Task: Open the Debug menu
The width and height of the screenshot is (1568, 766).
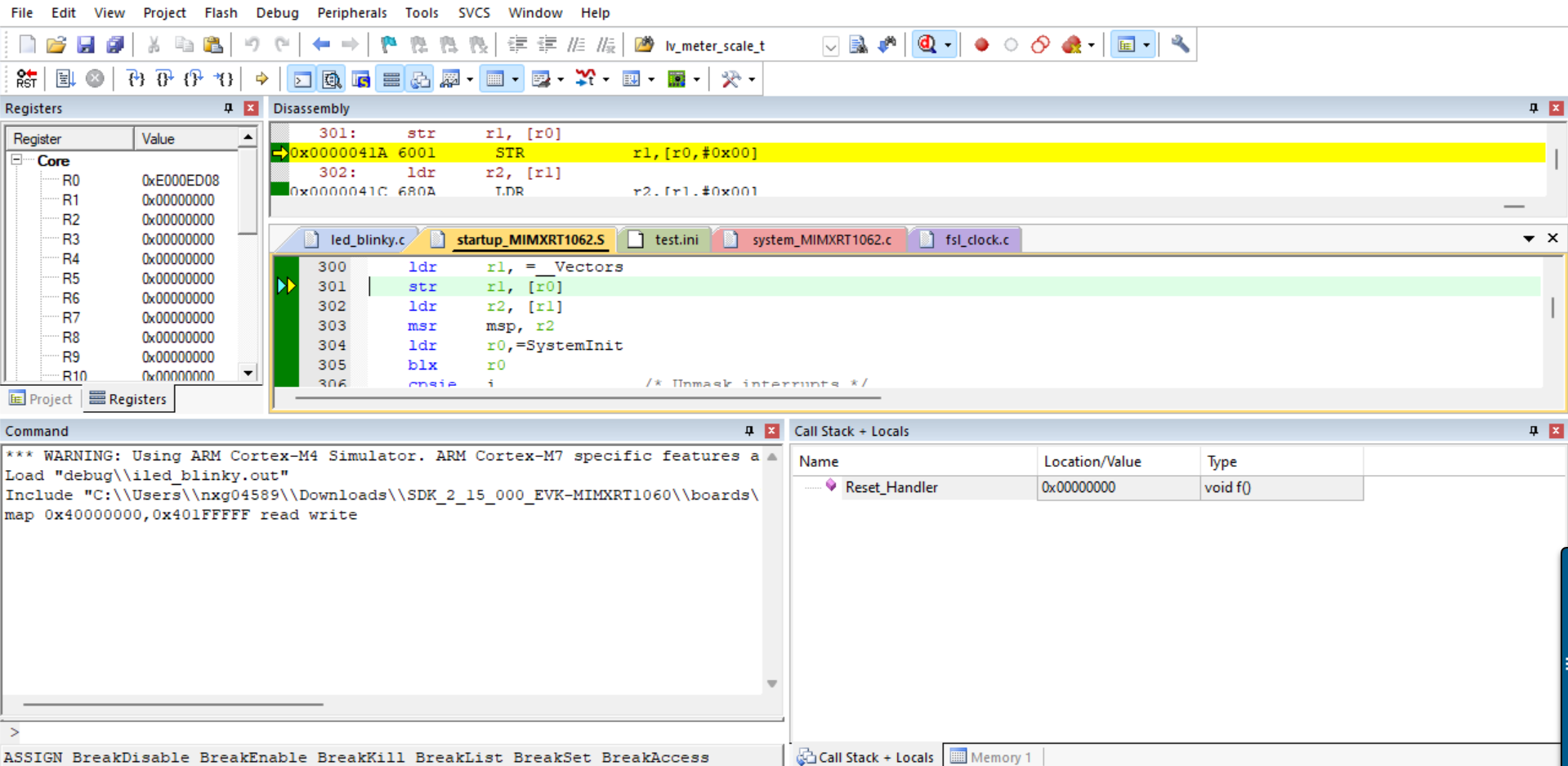Action: pyautogui.click(x=277, y=12)
